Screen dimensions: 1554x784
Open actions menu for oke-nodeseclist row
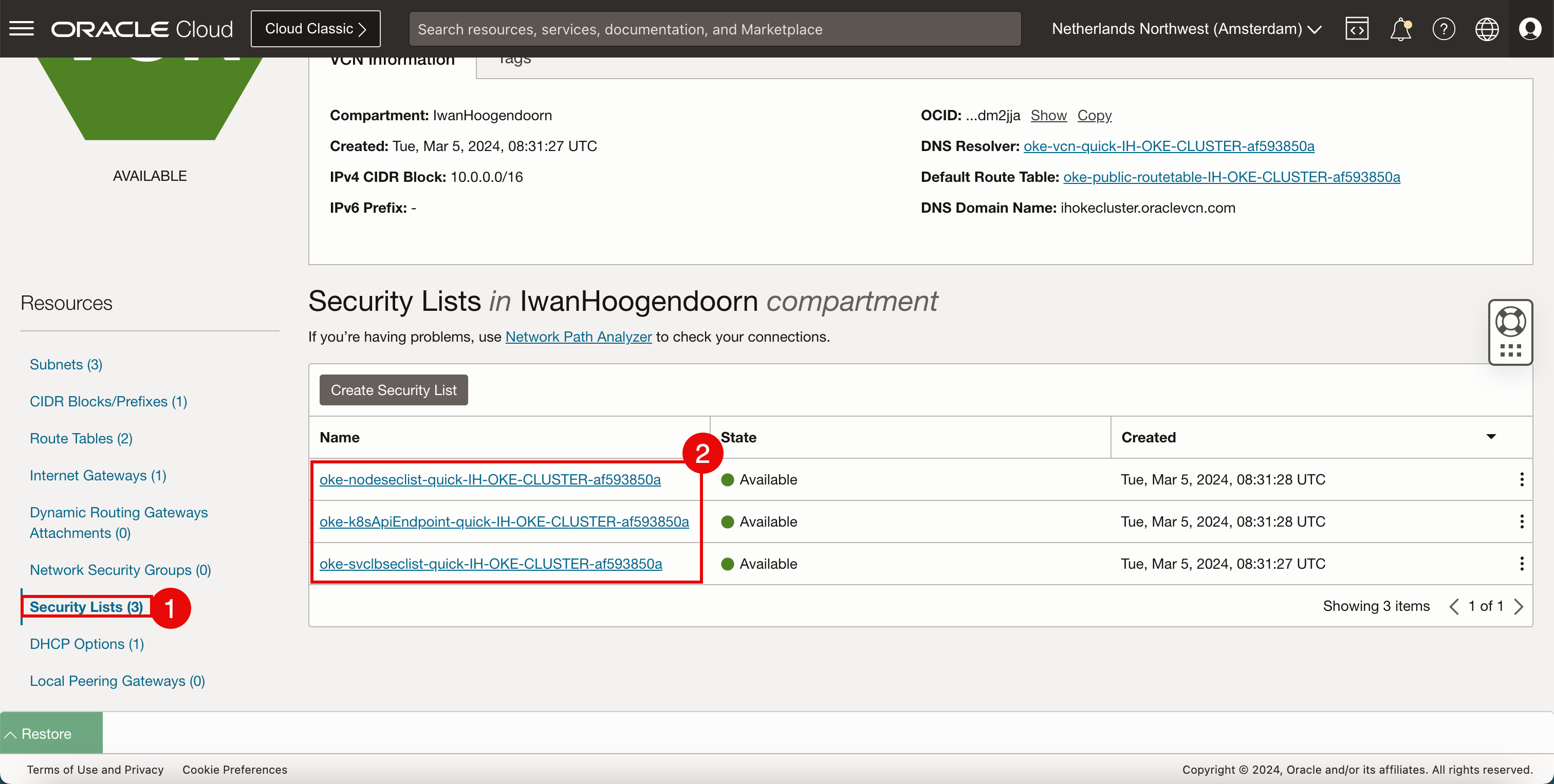(1522, 479)
